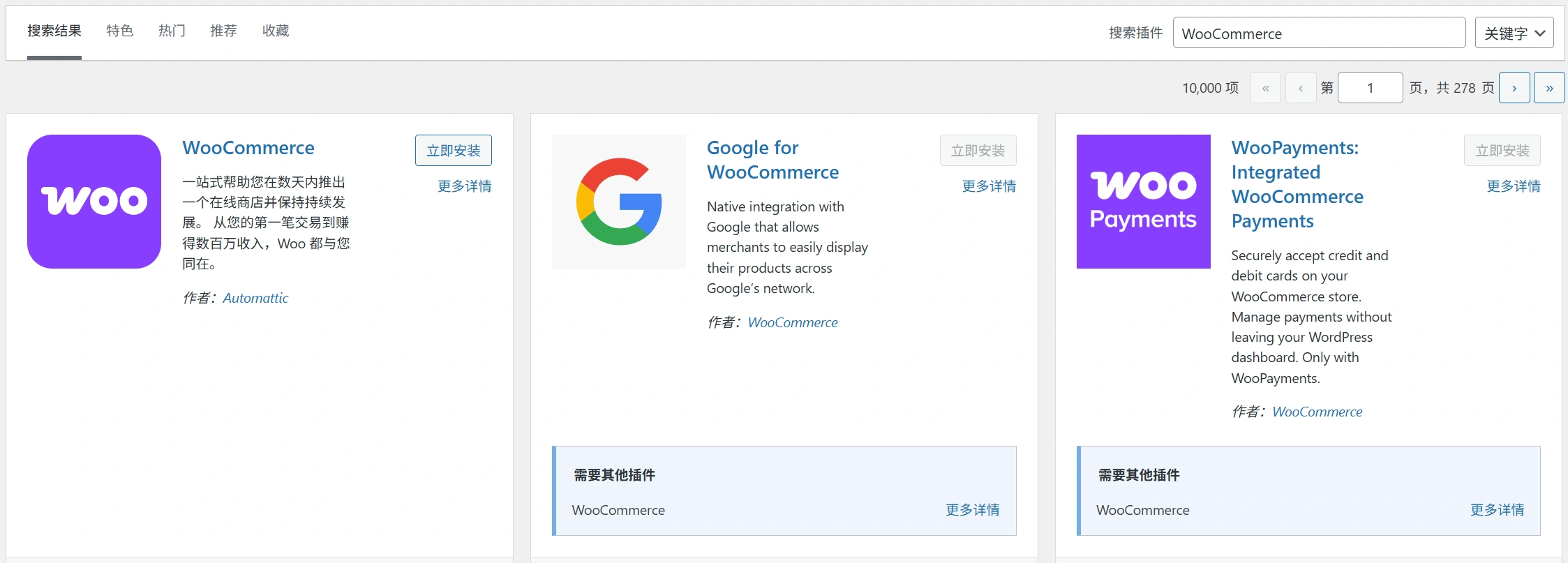Open 更多详情 in WooPayments card's required plugins box
1568x563 pixels.
pyautogui.click(x=1498, y=510)
